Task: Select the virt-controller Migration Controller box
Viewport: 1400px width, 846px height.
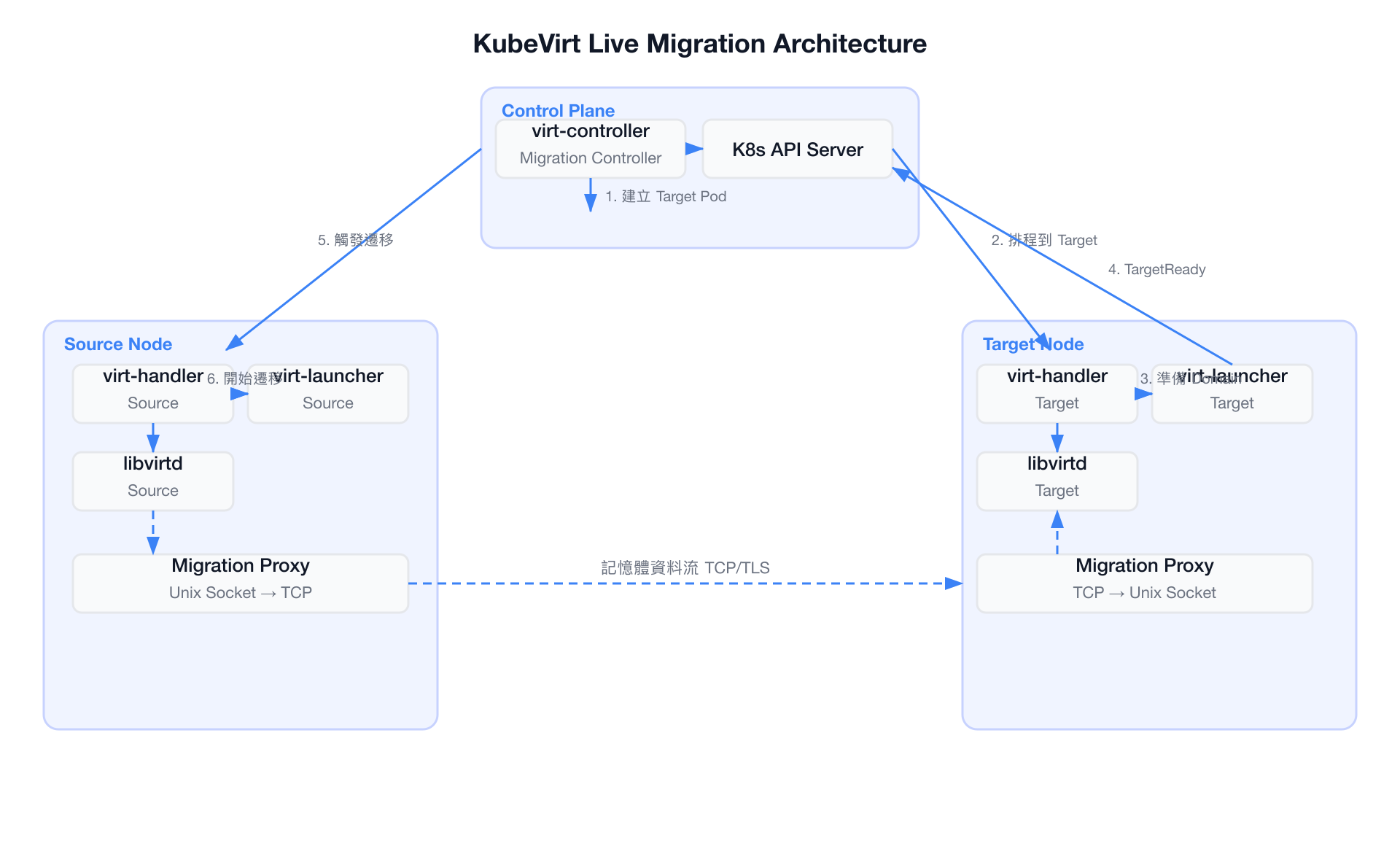Action: pos(591,149)
